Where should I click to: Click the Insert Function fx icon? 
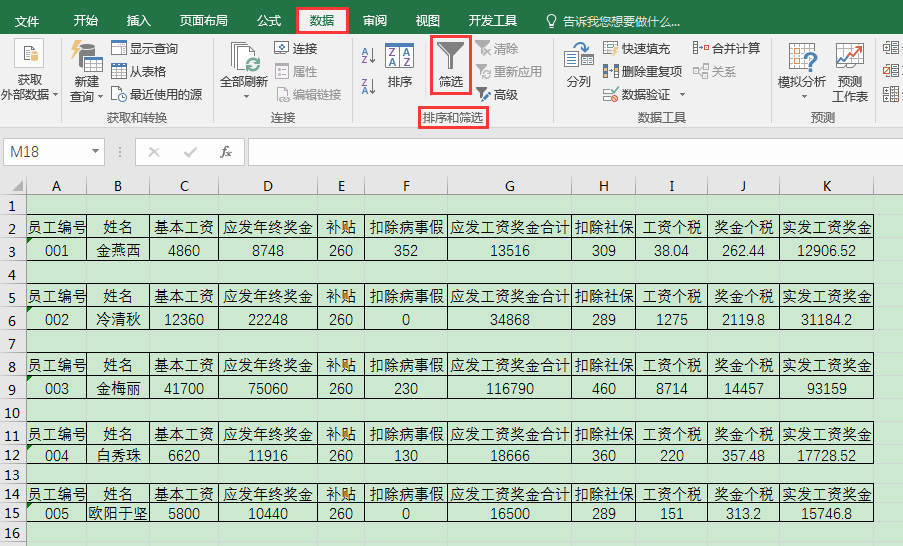[x=226, y=152]
